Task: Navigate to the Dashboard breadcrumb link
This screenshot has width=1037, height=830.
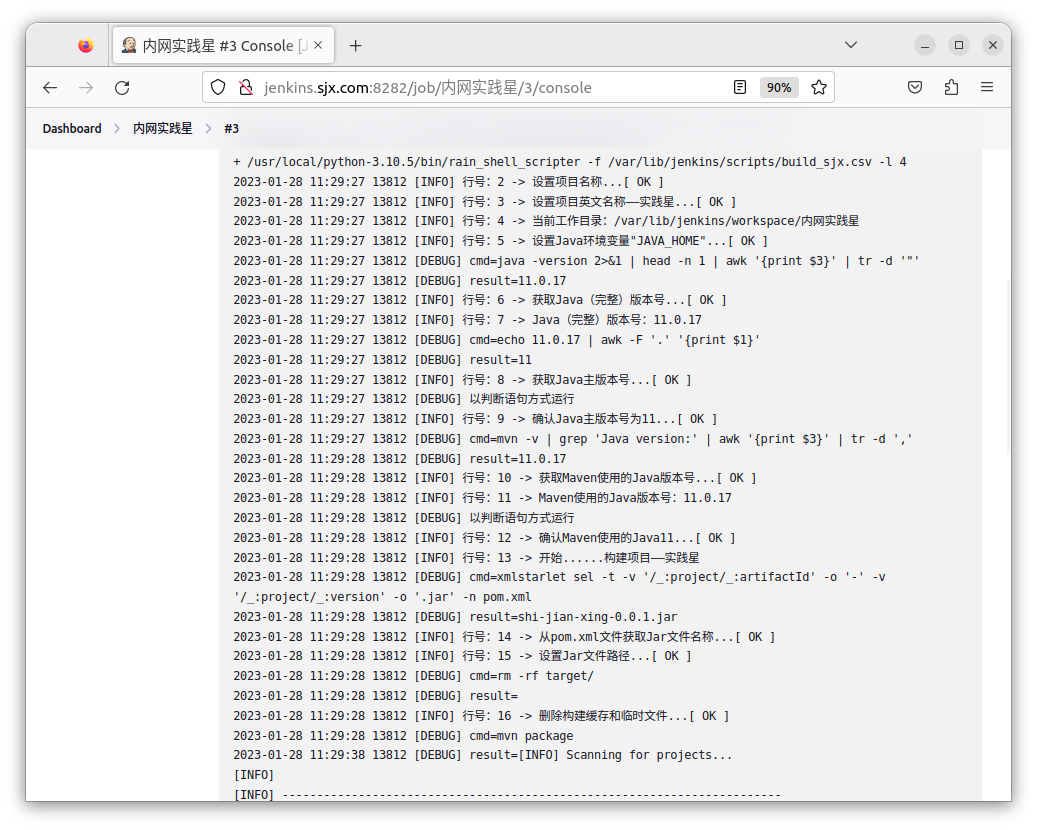Action: tap(72, 129)
